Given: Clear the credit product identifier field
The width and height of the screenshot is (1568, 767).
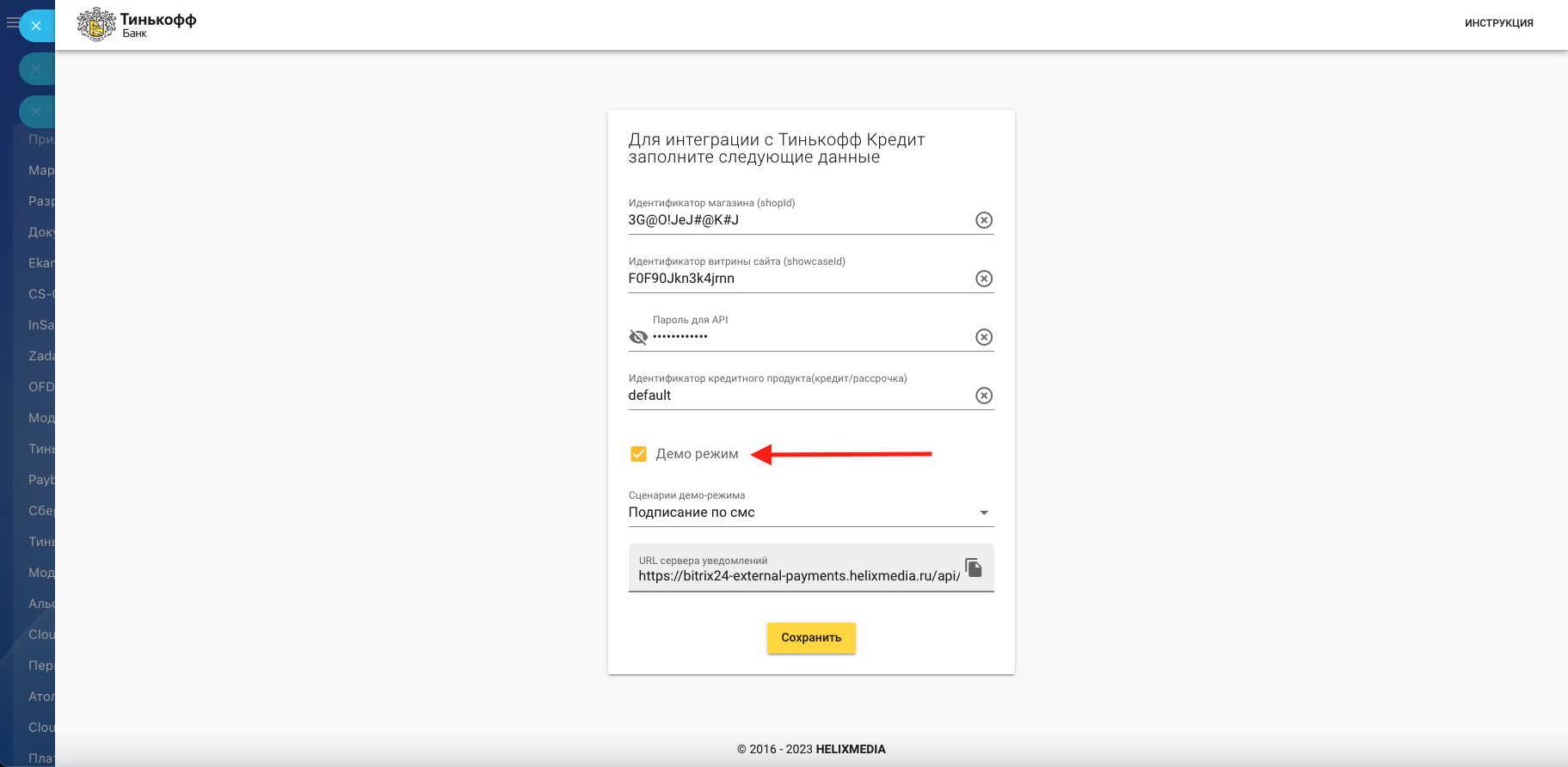Looking at the screenshot, I should tap(984, 396).
